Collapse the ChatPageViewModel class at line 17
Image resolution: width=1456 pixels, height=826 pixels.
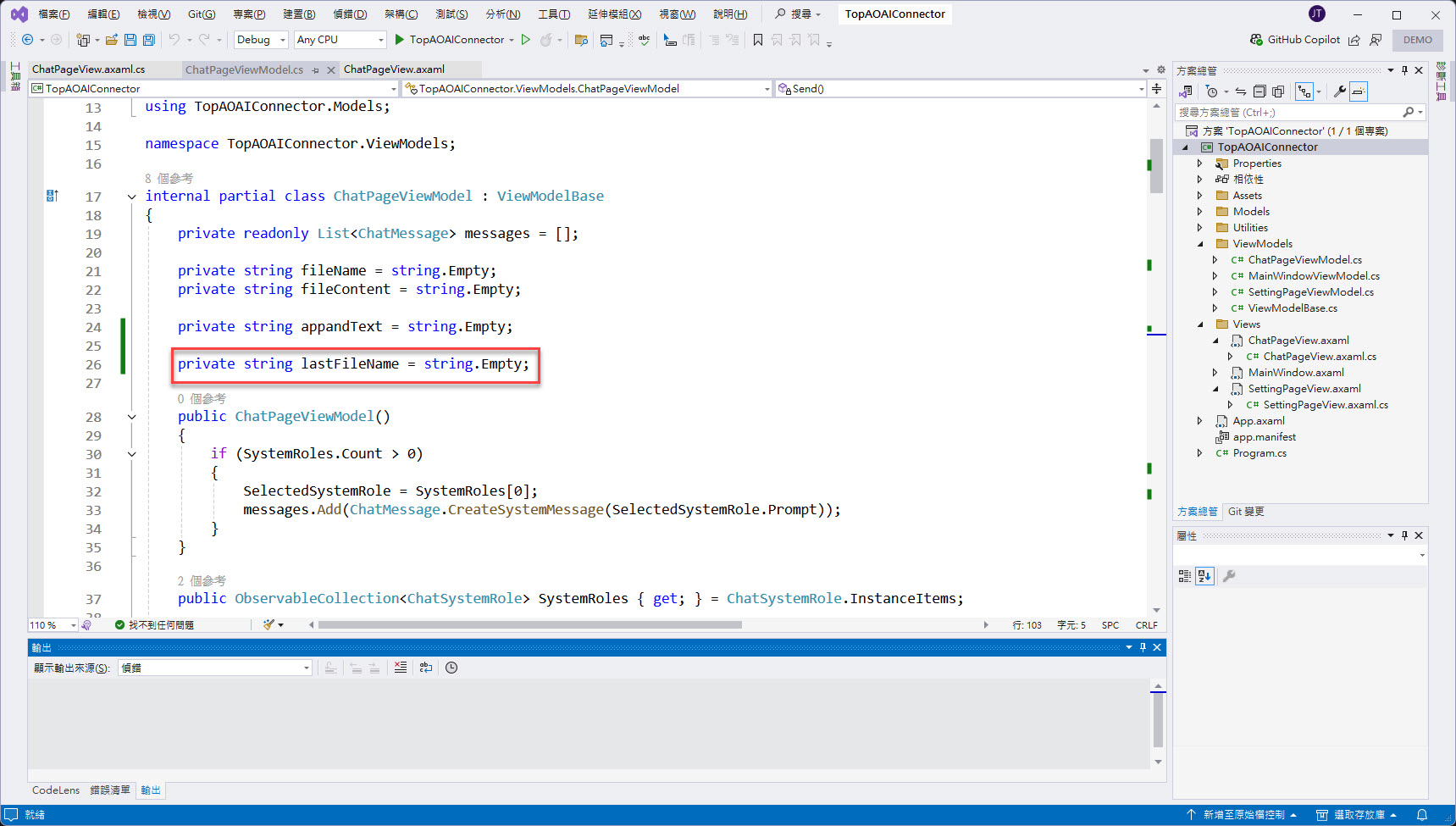(131, 197)
